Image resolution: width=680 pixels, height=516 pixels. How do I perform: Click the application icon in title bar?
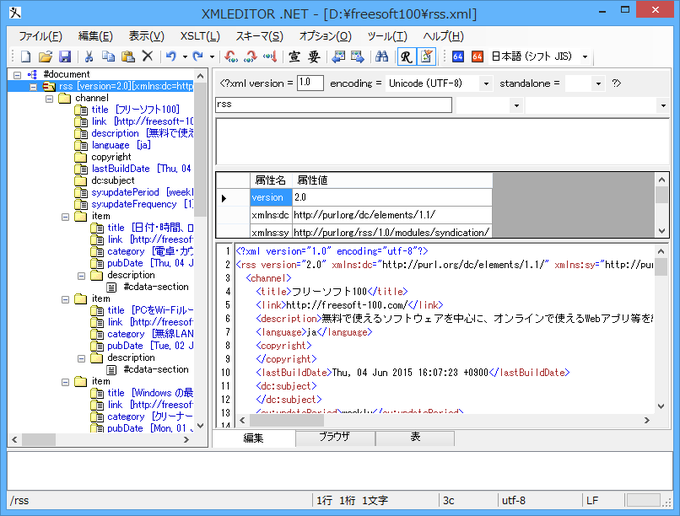16,13
